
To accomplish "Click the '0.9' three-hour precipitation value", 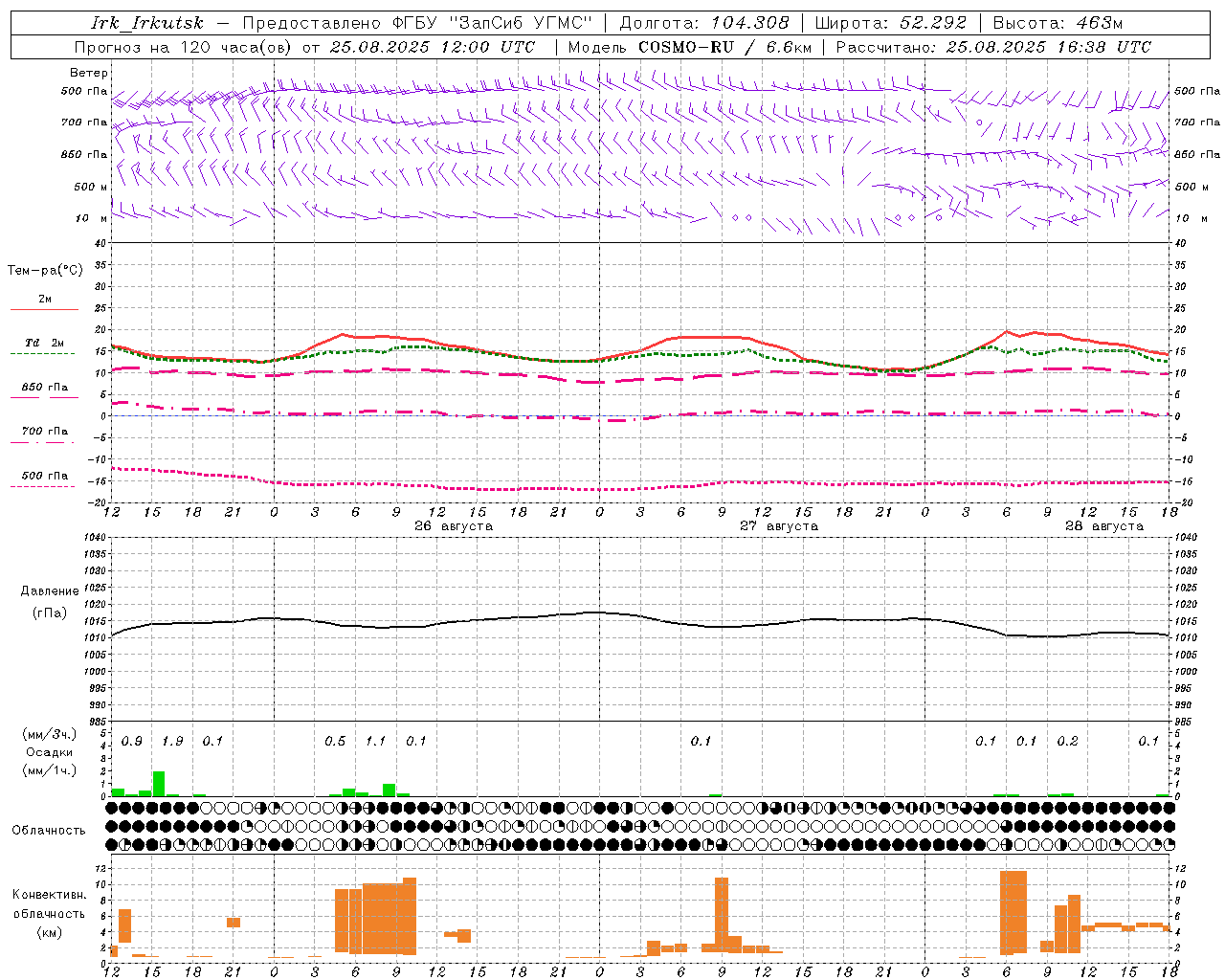I will pos(132,742).
